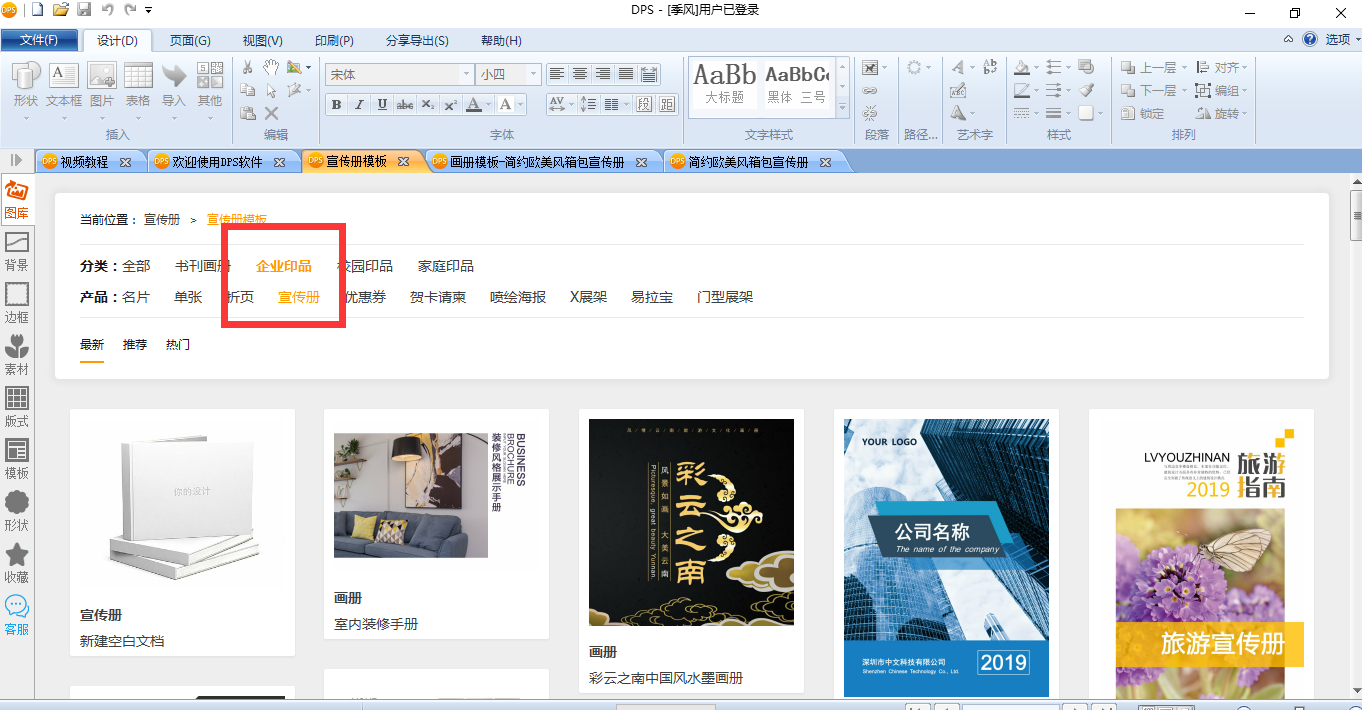Select the 校园印品 category link
Viewport: 1362px width, 710px height.
tap(365, 266)
